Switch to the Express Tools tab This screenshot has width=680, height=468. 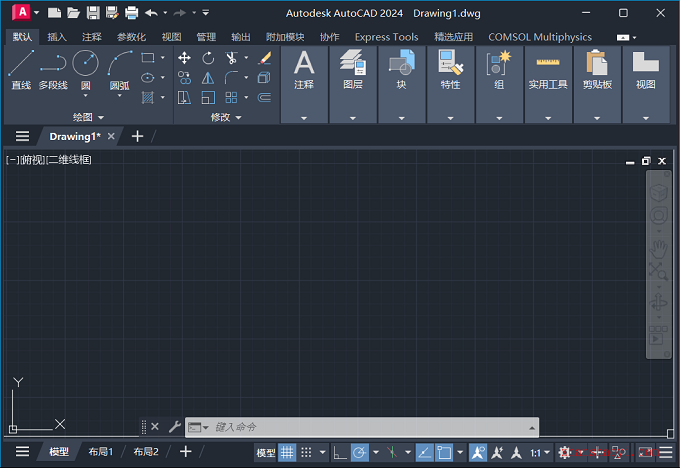(386, 37)
